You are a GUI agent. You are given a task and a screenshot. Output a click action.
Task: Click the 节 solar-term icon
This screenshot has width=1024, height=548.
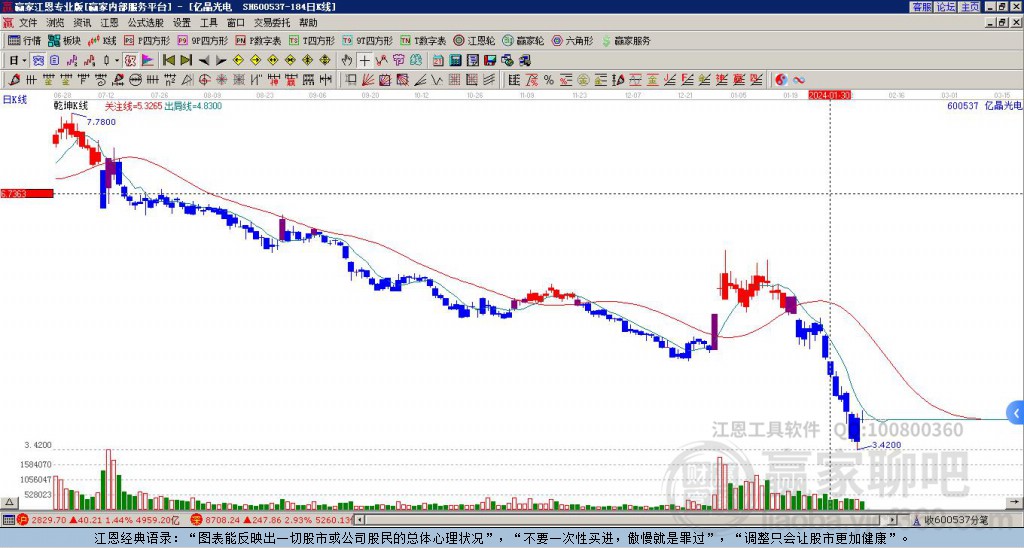398,60
